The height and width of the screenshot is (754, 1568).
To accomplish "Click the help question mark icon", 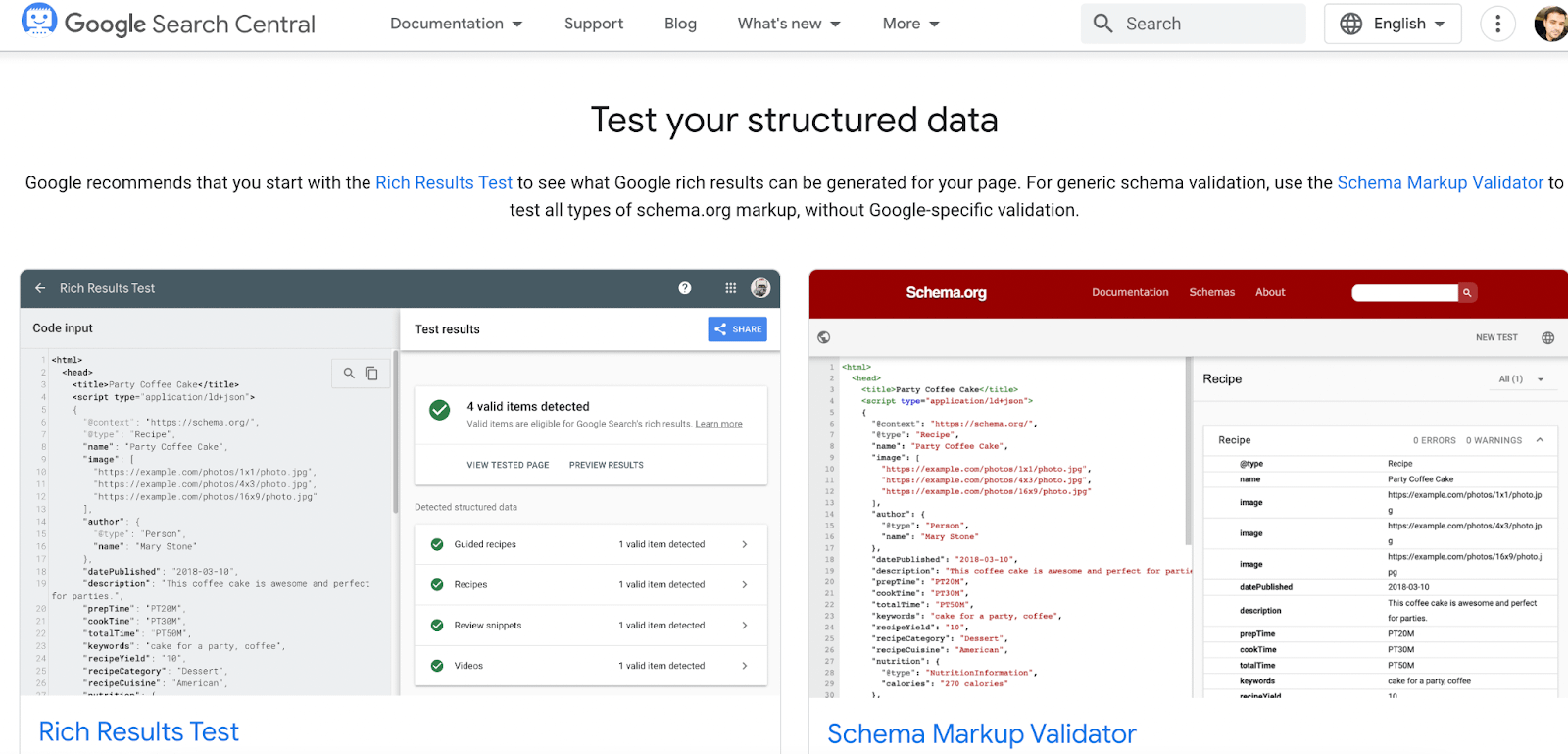I will (x=685, y=288).
